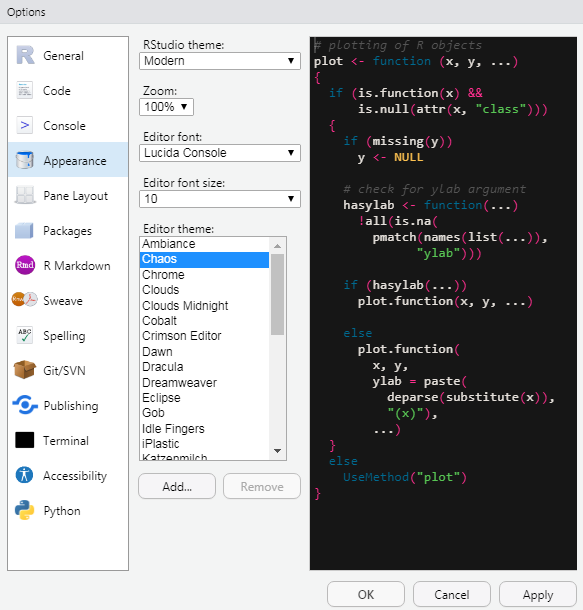Image resolution: width=583 pixels, height=610 pixels.
Task: Select the Chaos editor theme
Action: (205, 259)
